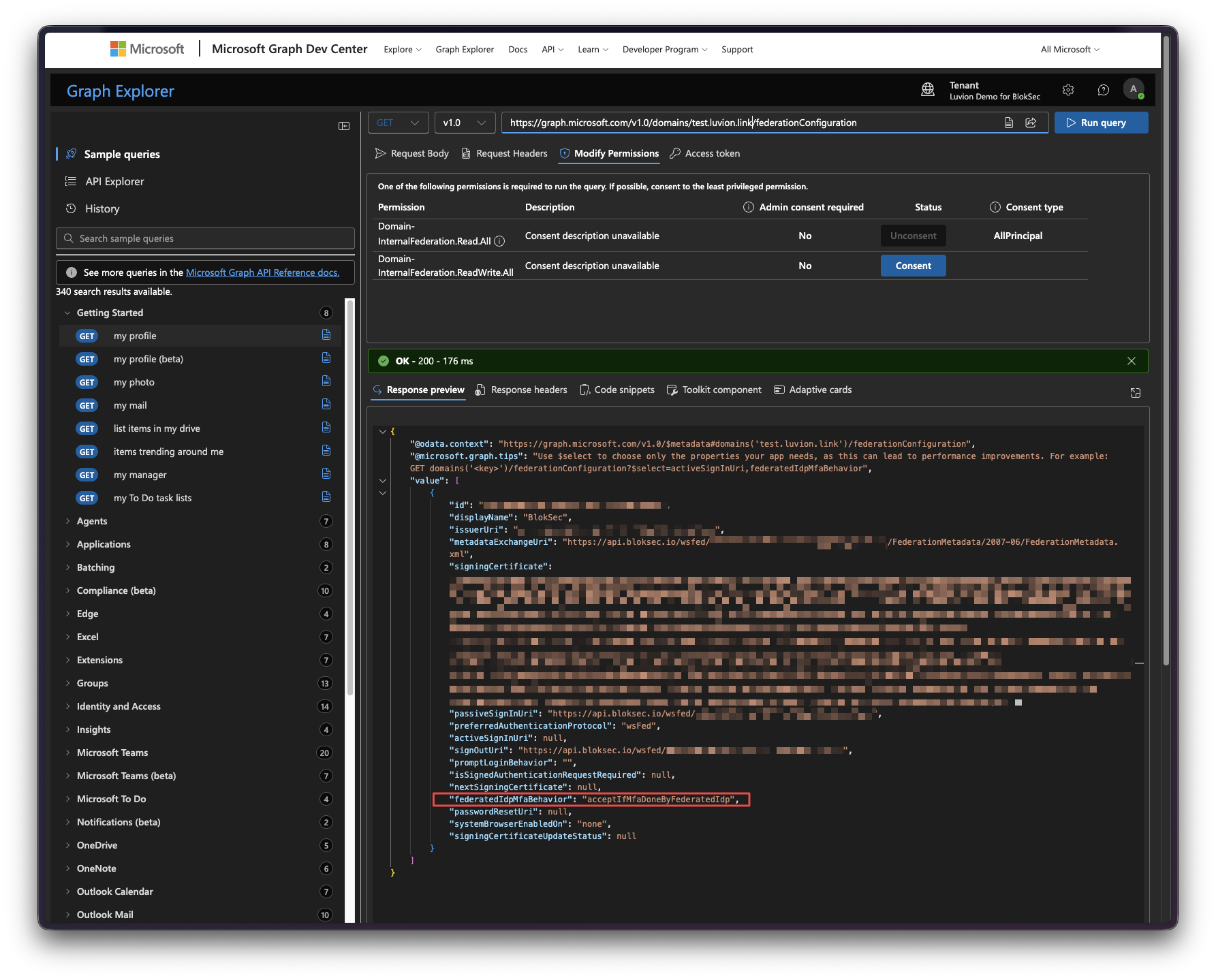
Task: Expand the Agents category
Action: (67, 521)
